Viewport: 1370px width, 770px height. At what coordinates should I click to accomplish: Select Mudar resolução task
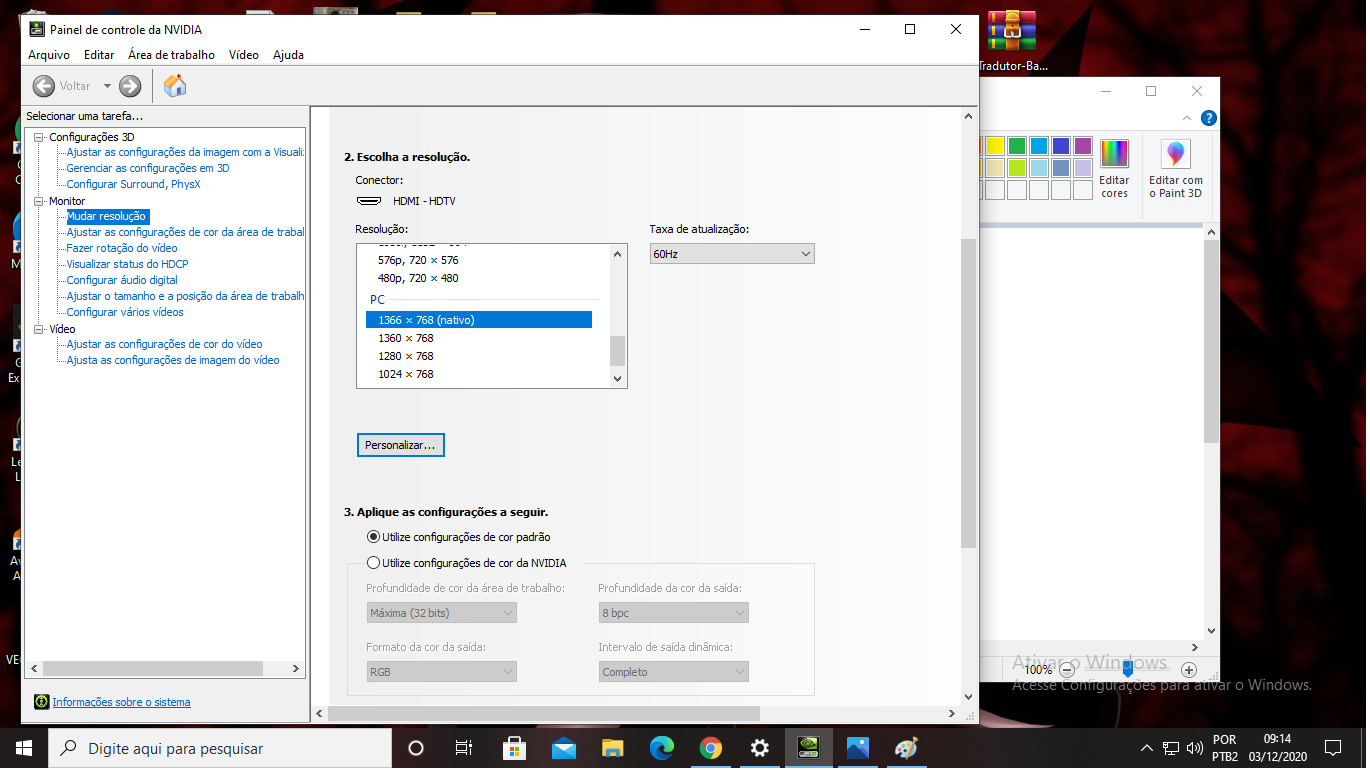coord(107,216)
